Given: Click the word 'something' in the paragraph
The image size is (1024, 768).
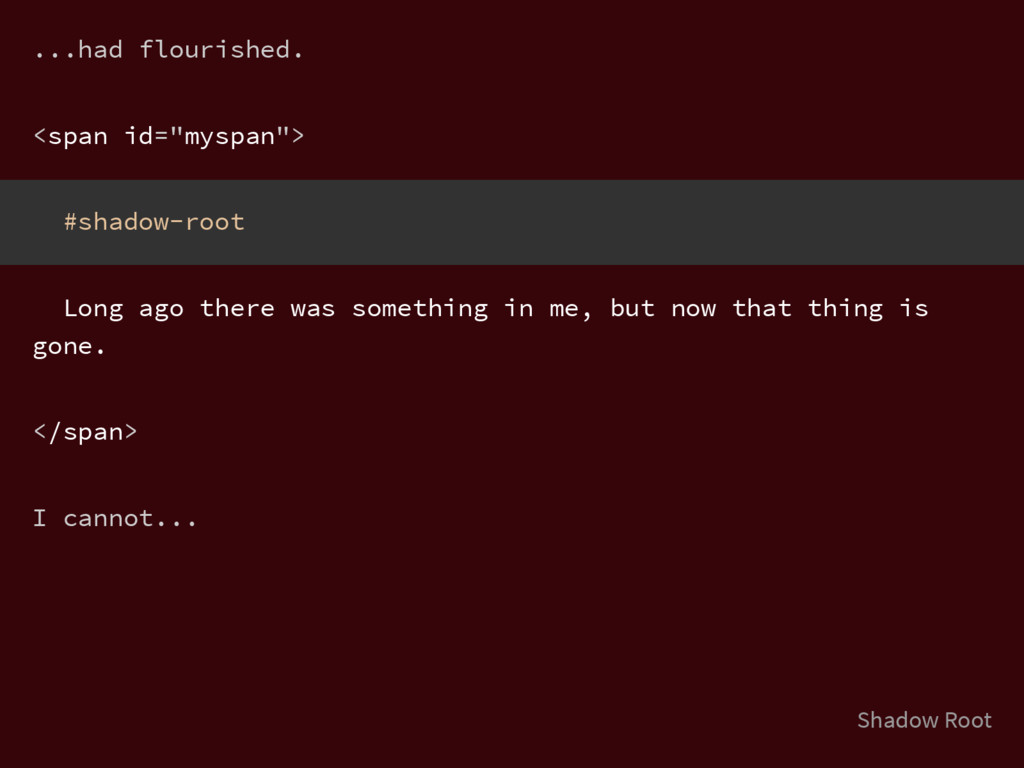Looking at the screenshot, I should point(420,308).
